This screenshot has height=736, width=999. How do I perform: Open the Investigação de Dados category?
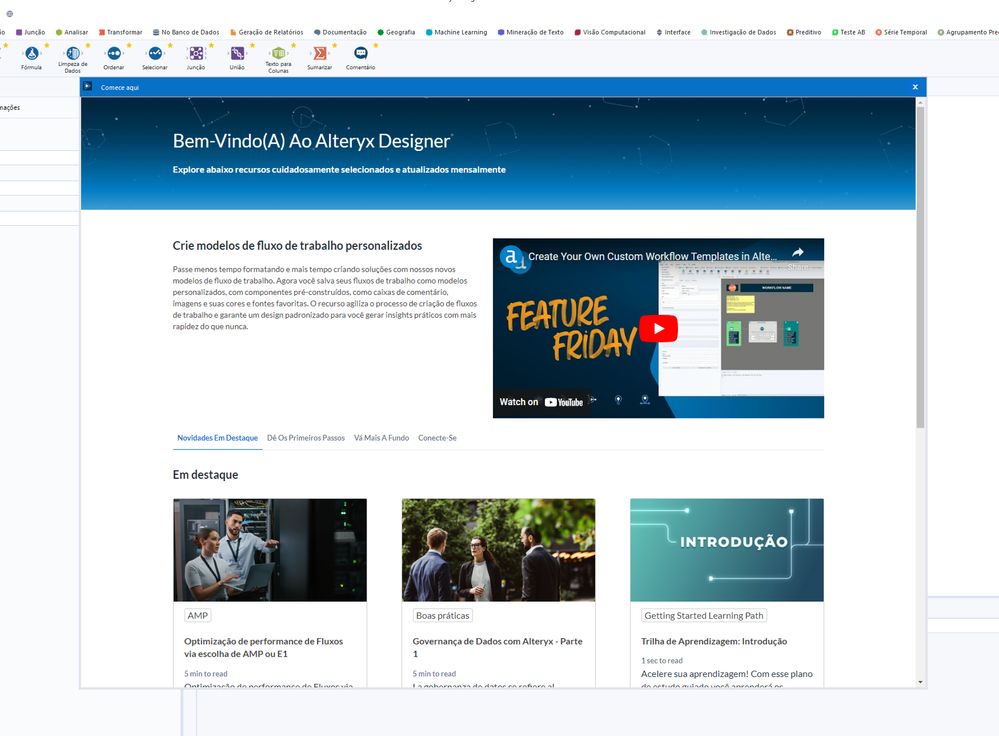click(739, 32)
